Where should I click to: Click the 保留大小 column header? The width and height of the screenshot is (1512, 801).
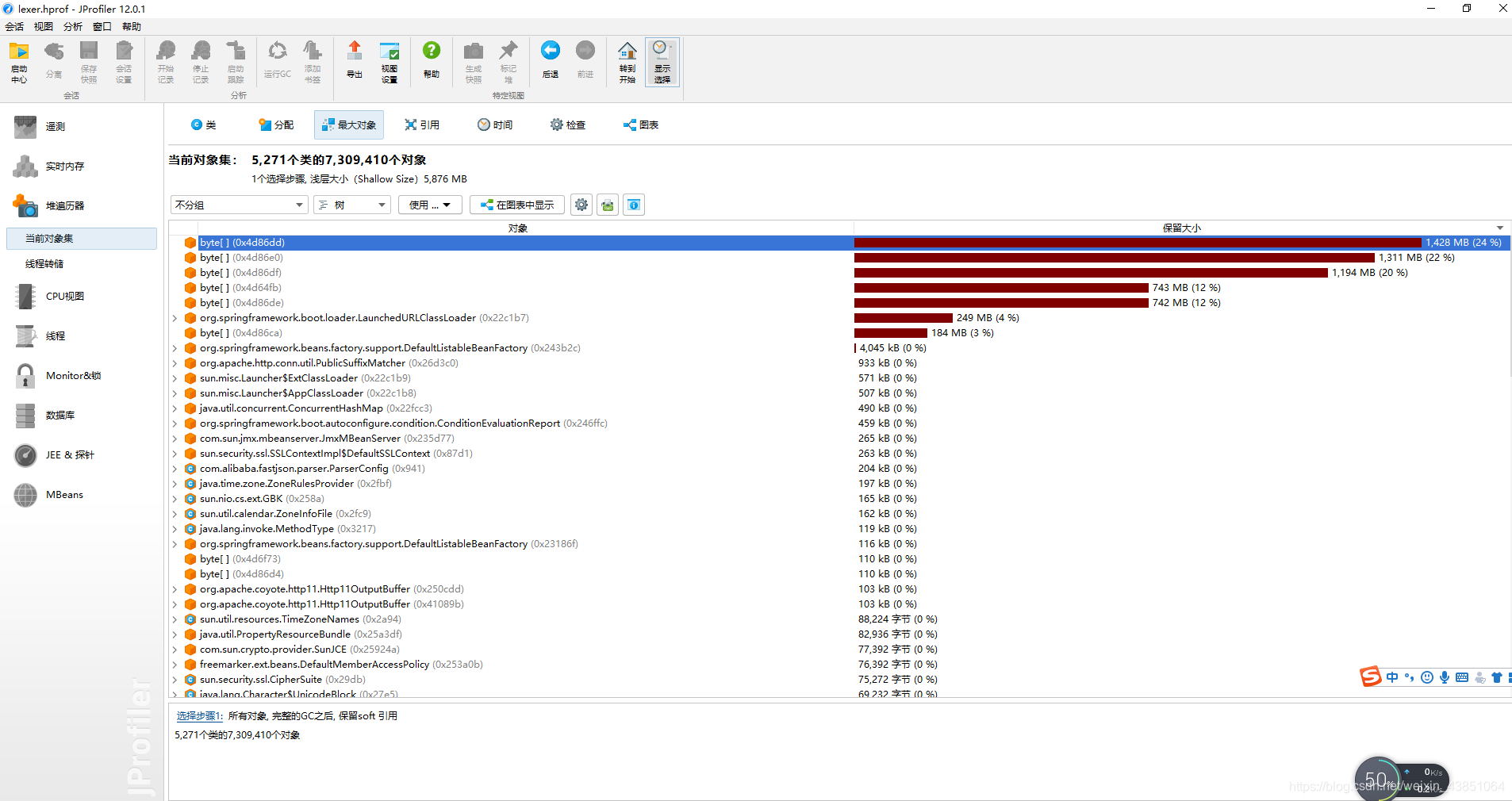point(1181,228)
